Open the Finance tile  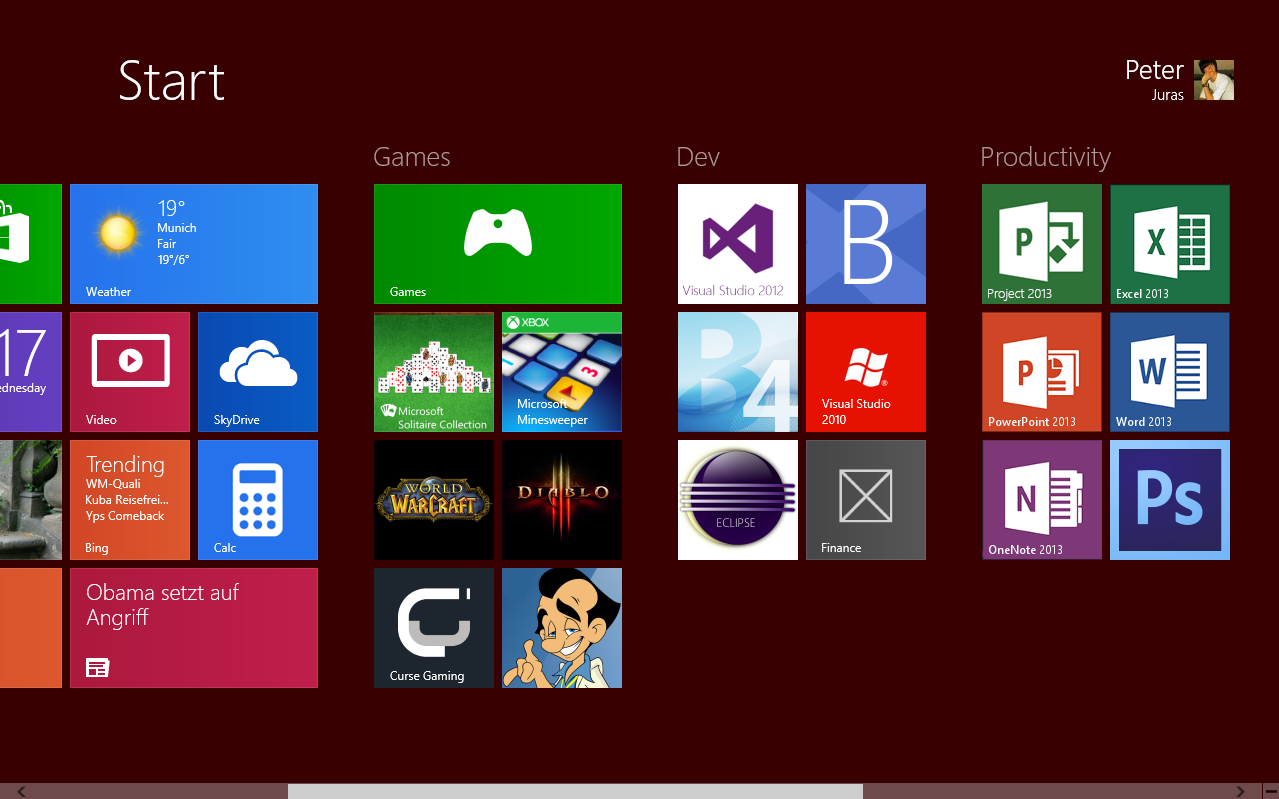(x=866, y=500)
